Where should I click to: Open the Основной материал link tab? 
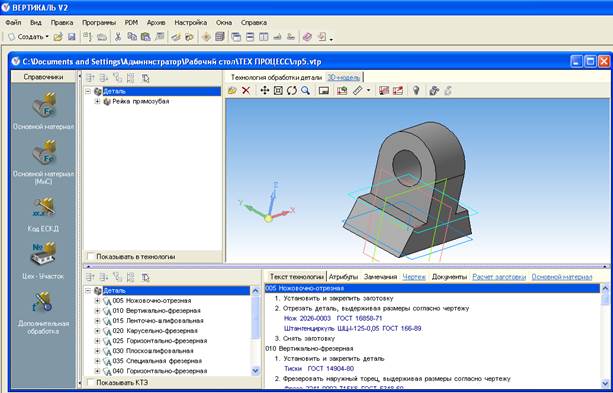coord(562,277)
